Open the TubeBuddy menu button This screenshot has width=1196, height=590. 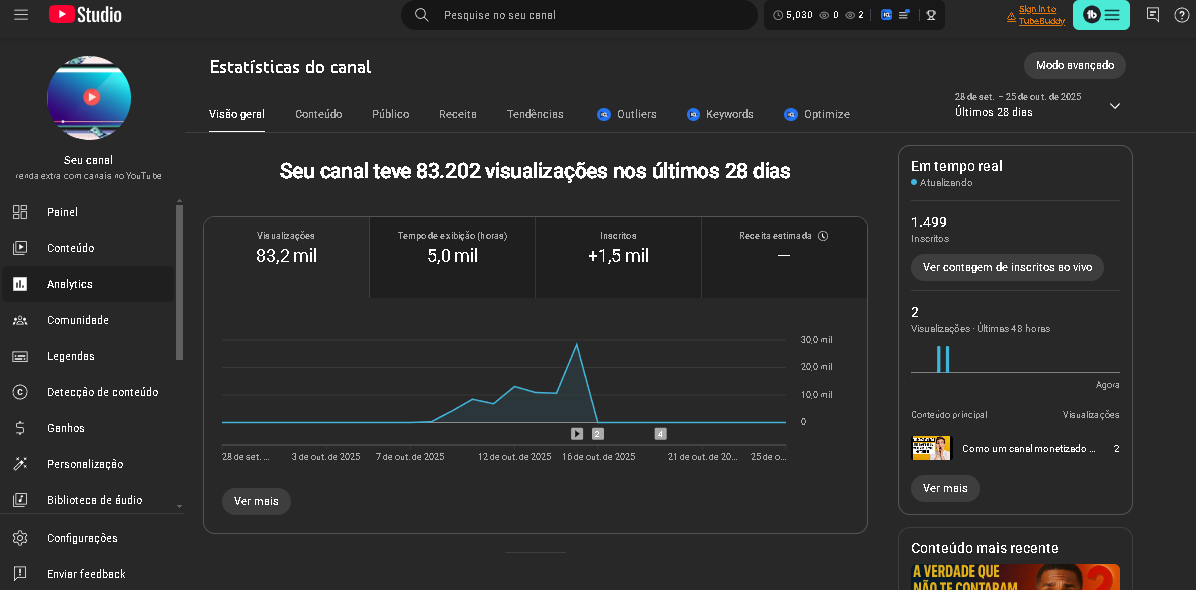click(x=1101, y=15)
